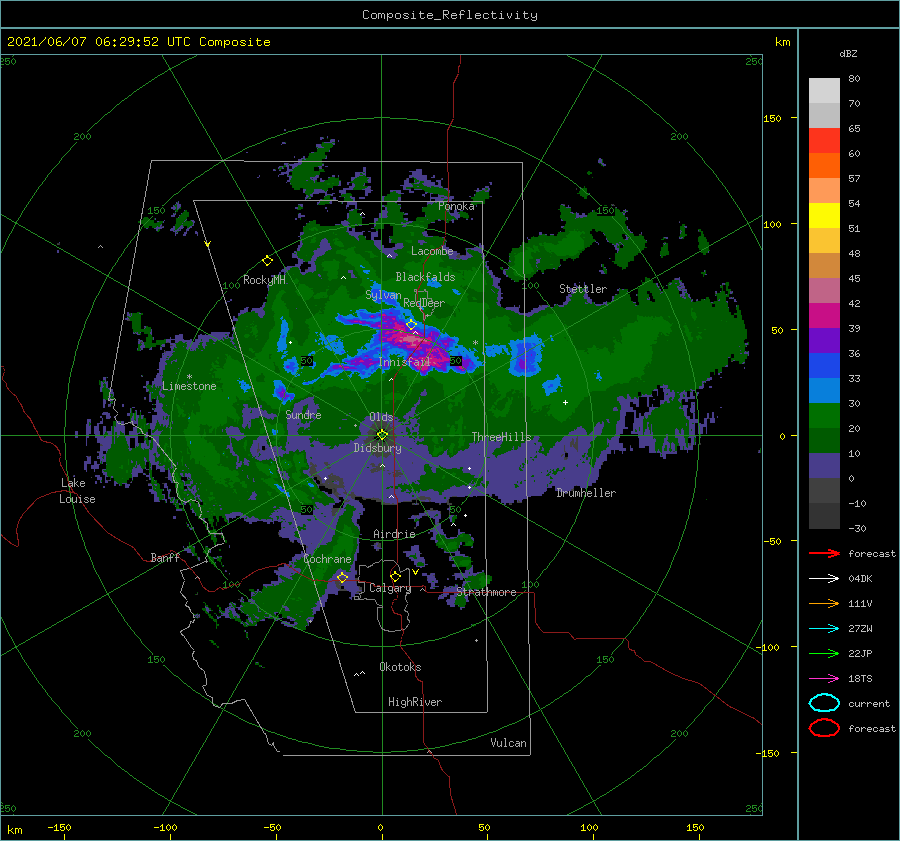Pick the blue 36-33 dBZ color swatch
Image resolution: width=900 pixels, height=841 pixels.
click(x=824, y=366)
